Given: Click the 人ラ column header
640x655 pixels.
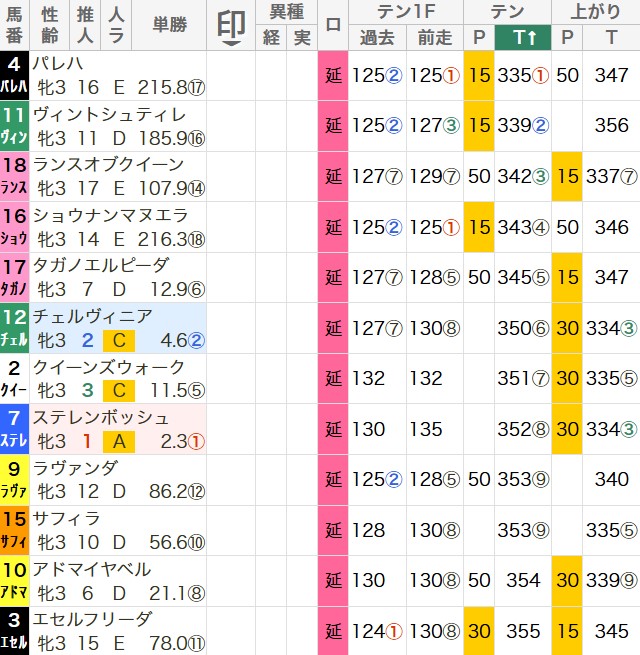Looking at the screenshot, I should (x=116, y=25).
